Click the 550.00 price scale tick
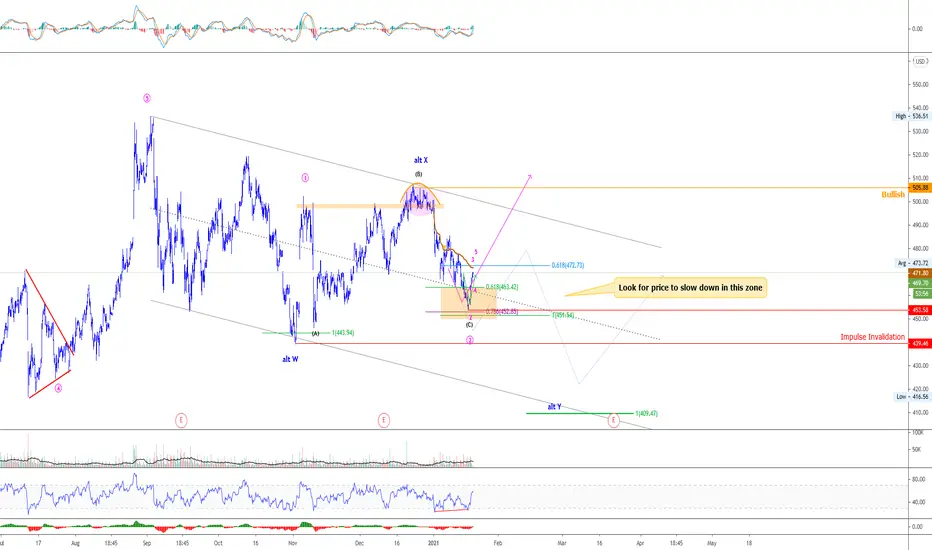 [x=920, y=84]
